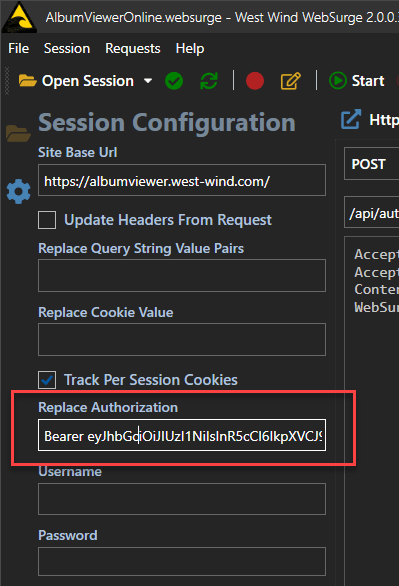Click the green Start play icon
The width and height of the screenshot is (399, 586).
tap(338, 81)
